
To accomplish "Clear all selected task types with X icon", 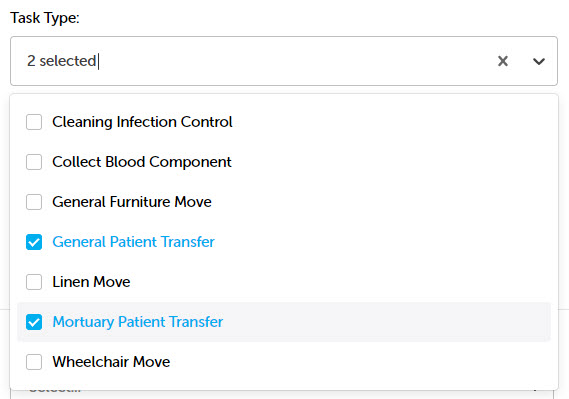I will pyautogui.click(x=503, y=61).
